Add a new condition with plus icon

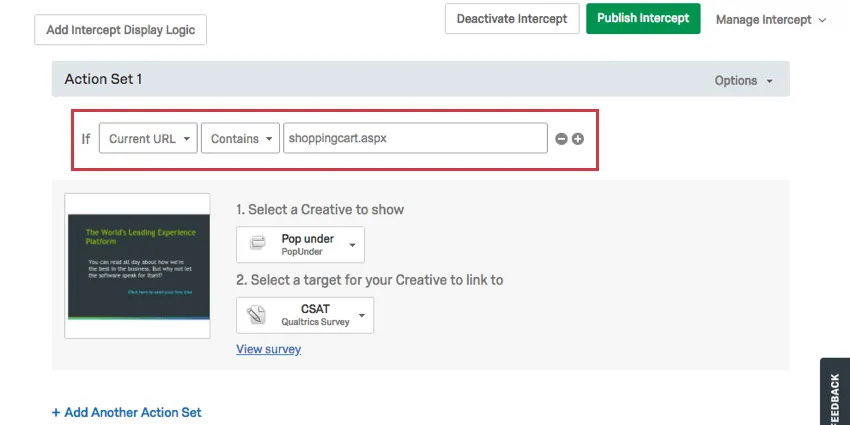point(577,139)
